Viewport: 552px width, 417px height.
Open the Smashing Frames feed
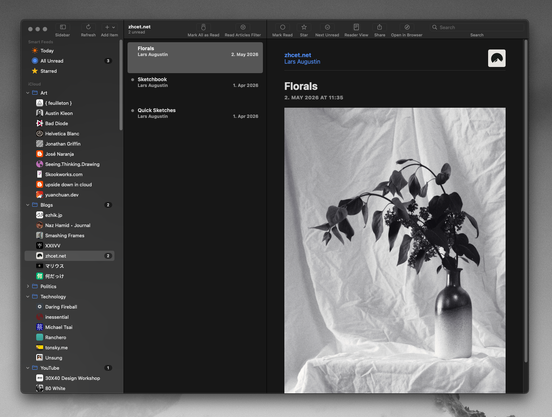click(70, 235)
